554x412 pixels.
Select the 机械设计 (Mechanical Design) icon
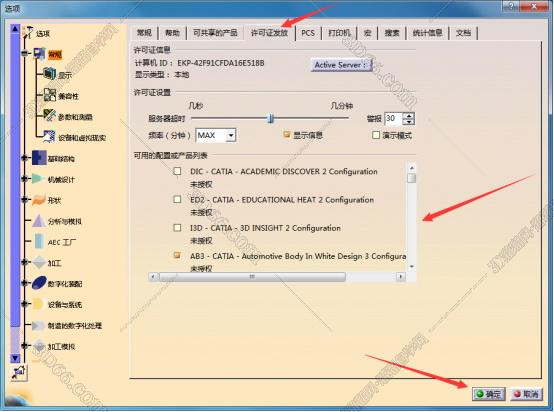39,179
